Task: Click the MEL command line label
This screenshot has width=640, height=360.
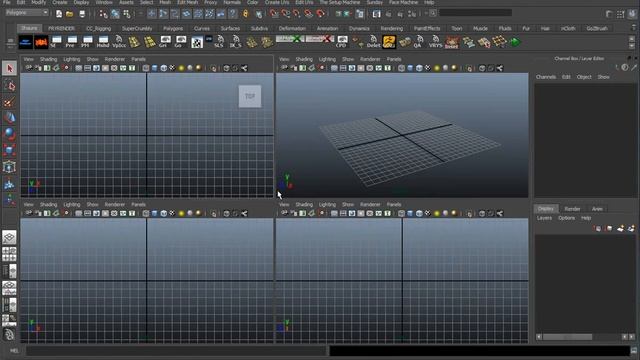Action: point(14,351)
